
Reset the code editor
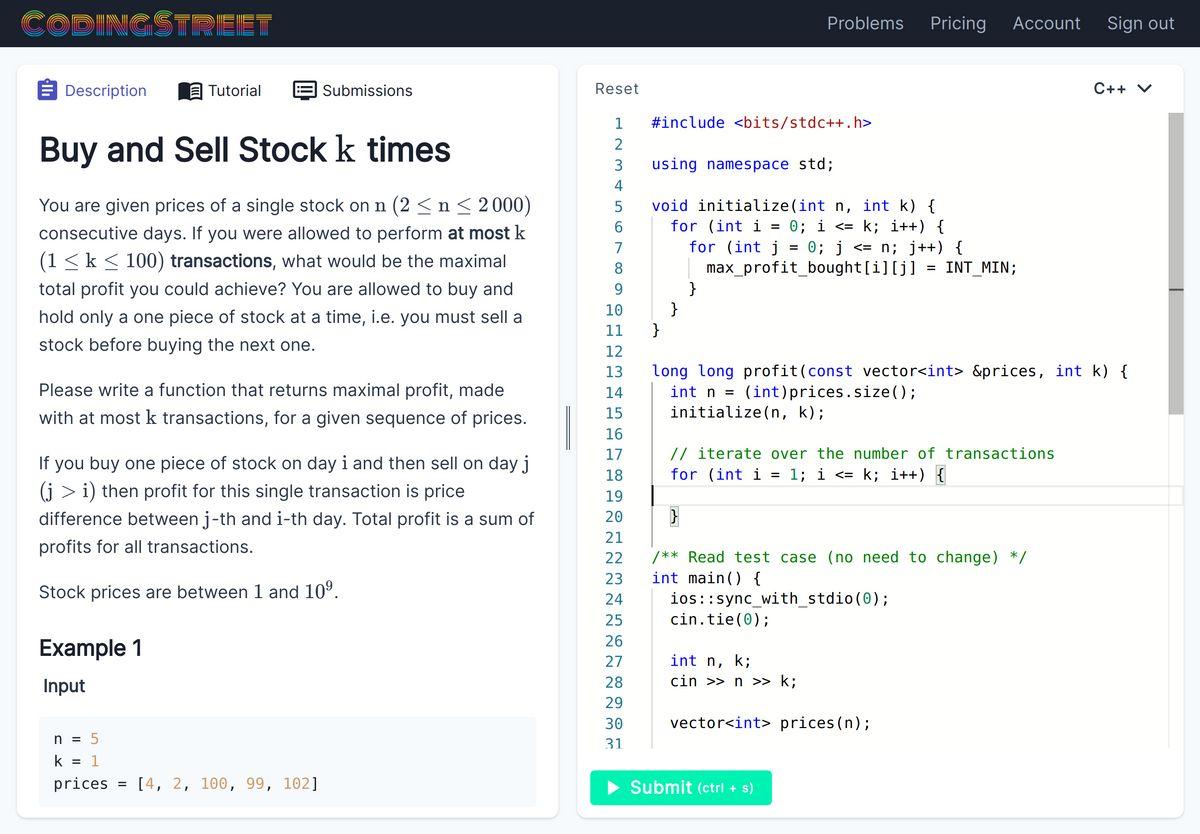tap(616, 89)
